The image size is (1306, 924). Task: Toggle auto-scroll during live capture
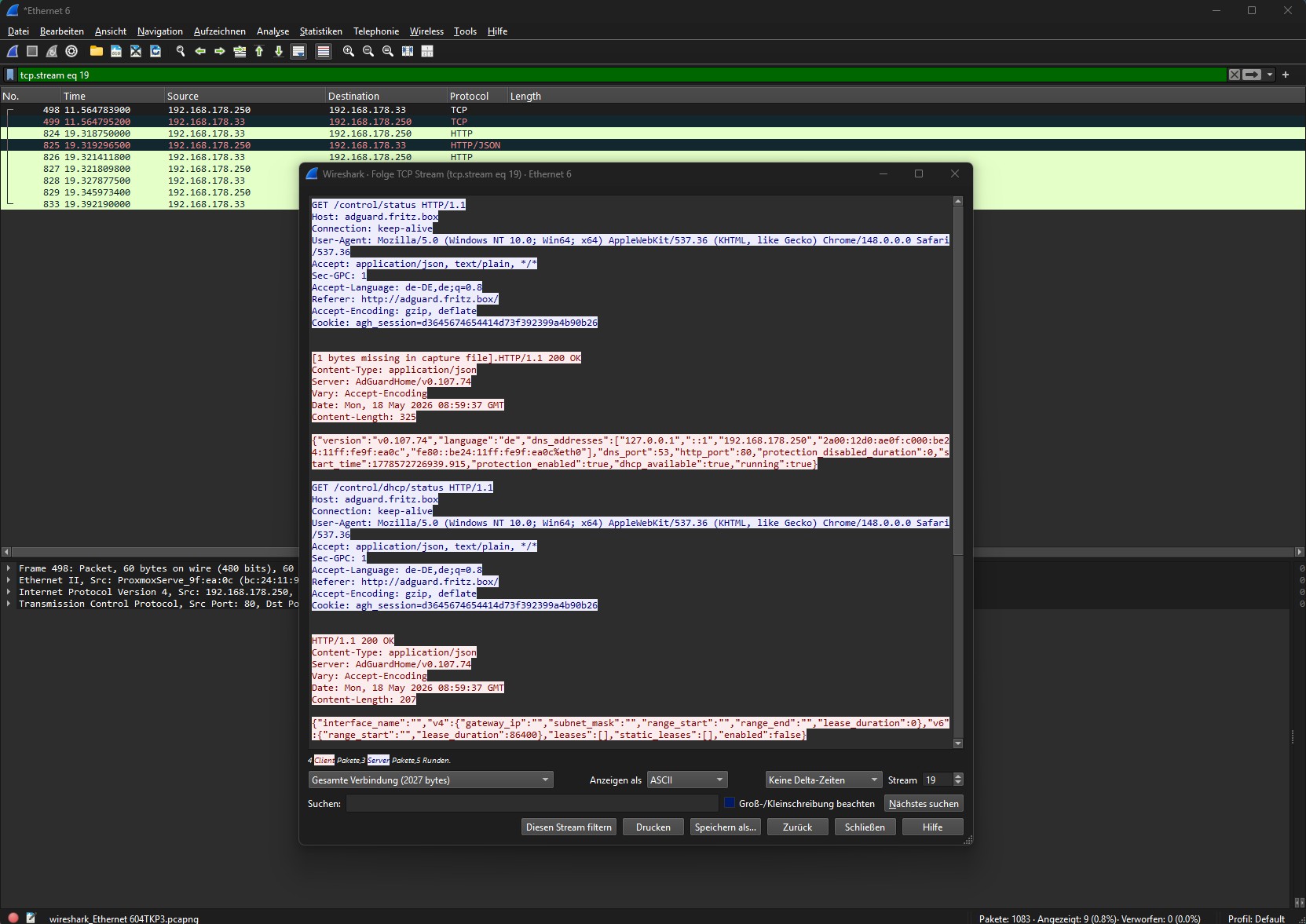point(298,51)
